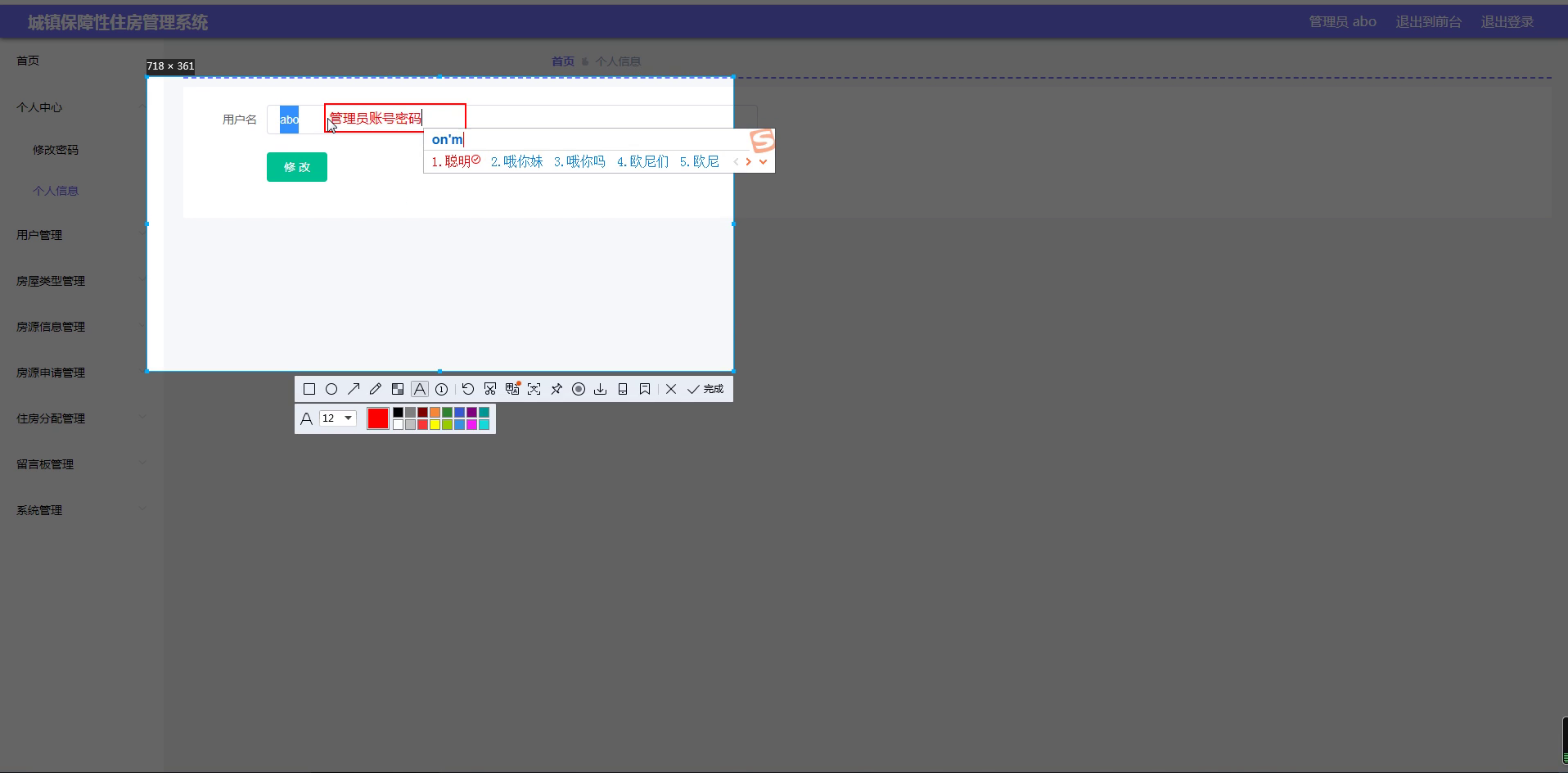Expand the 个人中心 sidebar menu

tap(39, 107)
